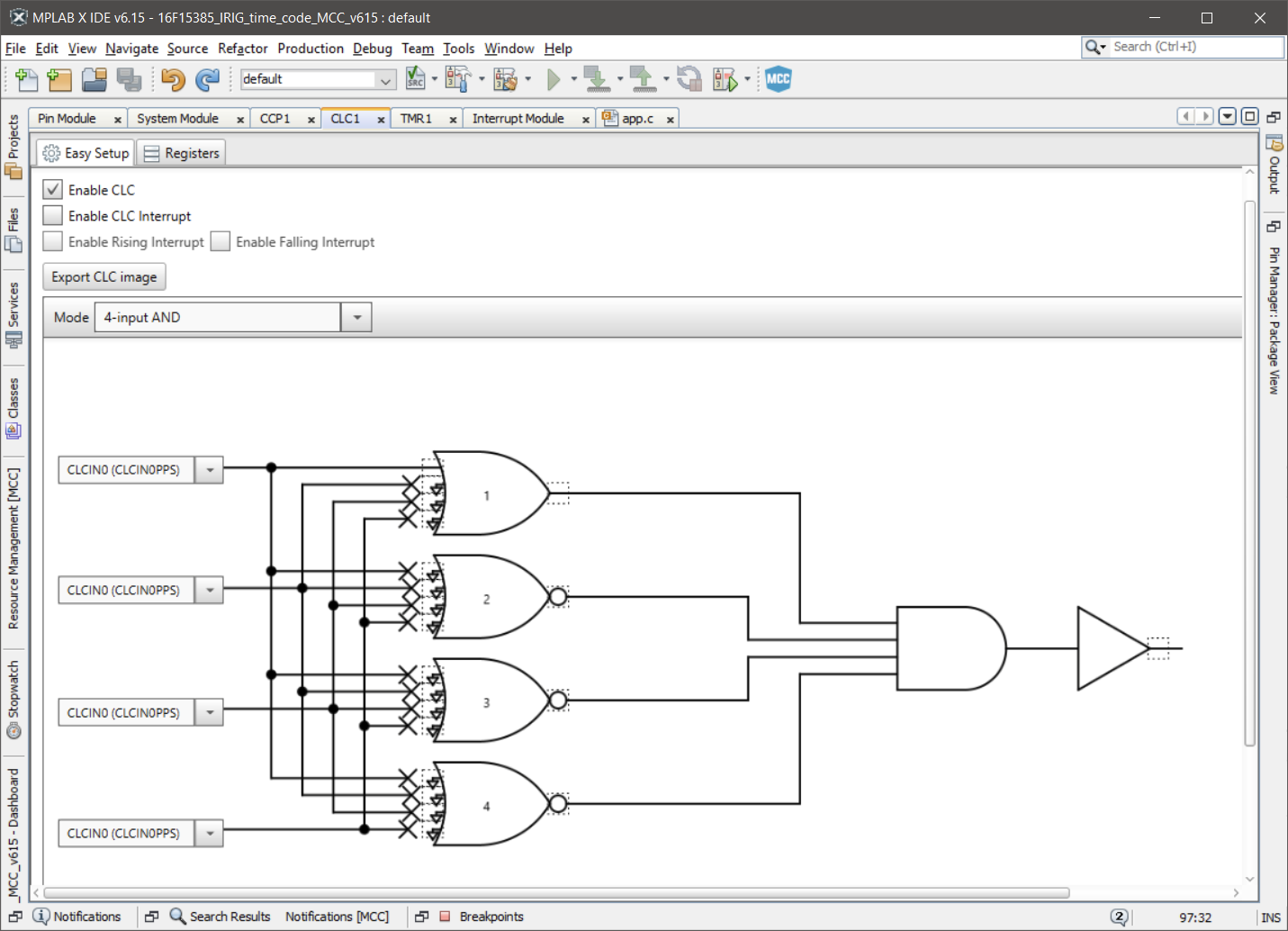This screenshot has width=1288, height=931.
Task: Click the Undo arrow icon
Action: [173, 80]
